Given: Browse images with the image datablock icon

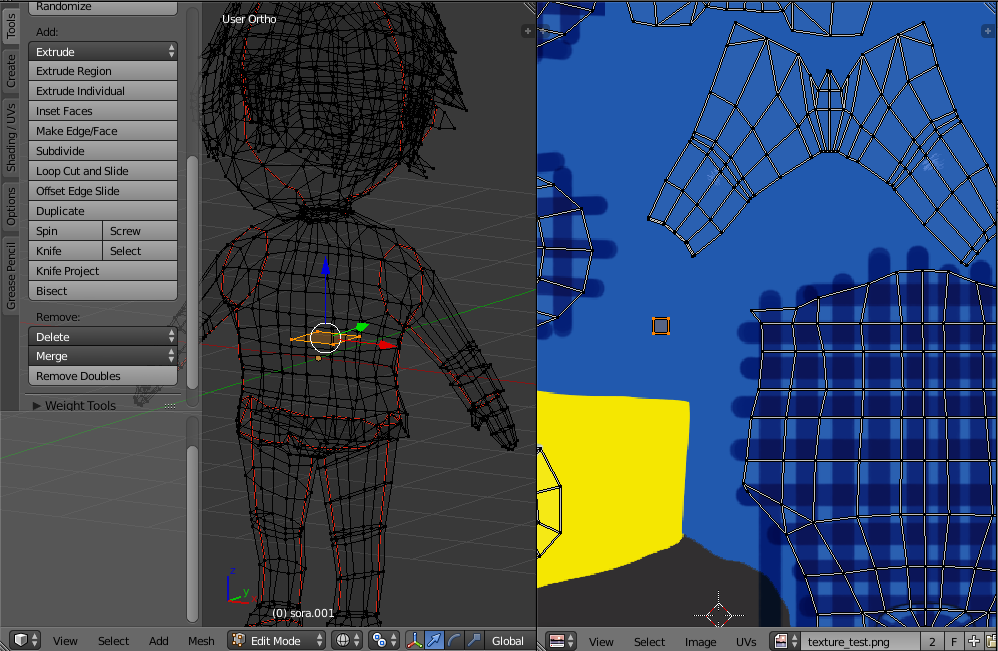Looking at the screenshot, I should tap(785, 641).
